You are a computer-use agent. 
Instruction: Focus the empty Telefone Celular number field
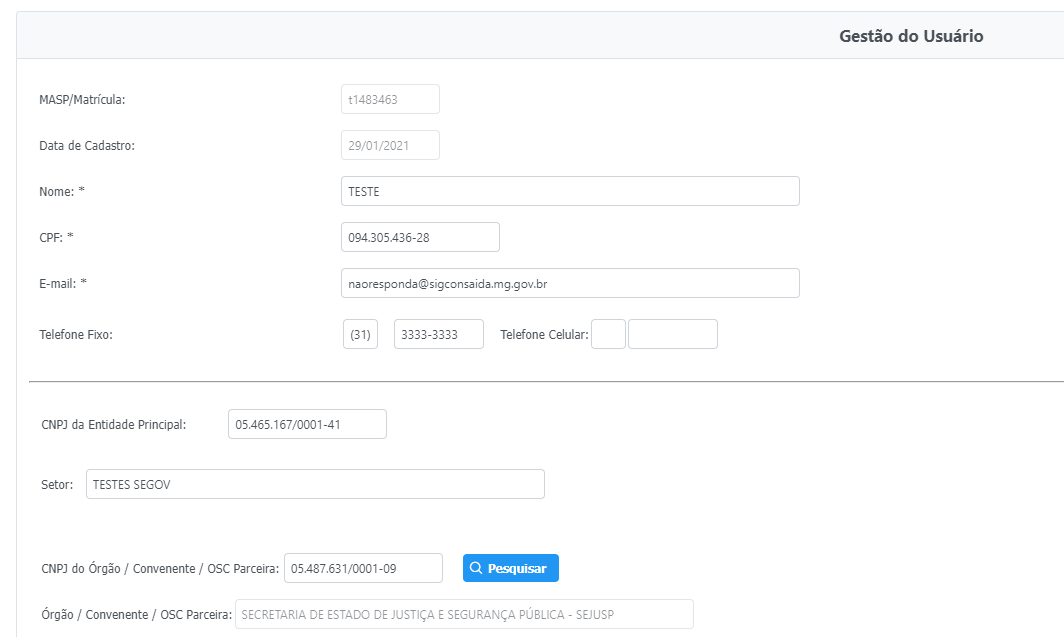click(x=672, y=334)
